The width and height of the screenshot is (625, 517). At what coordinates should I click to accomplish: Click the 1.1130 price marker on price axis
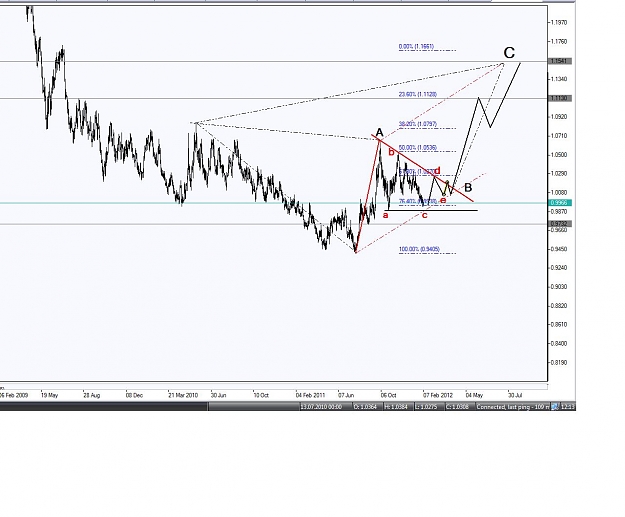click(560, 98)
